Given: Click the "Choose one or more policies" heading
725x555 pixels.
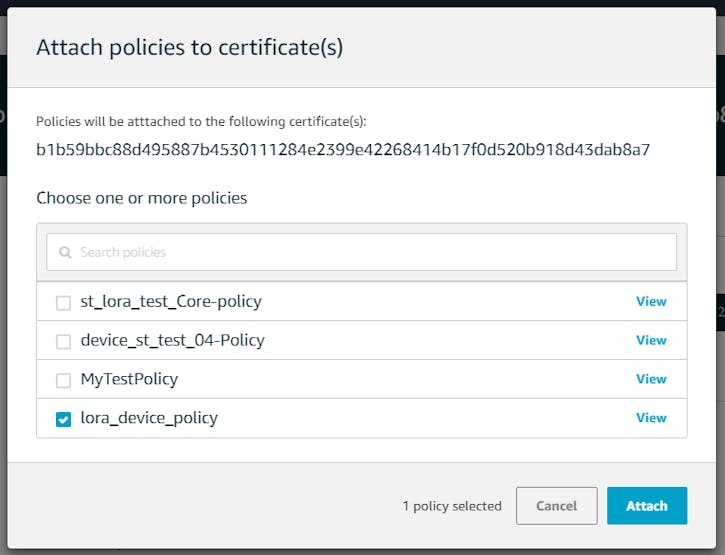Looking at the screenshot, I should pyautogui.click(x=141, y=198).
